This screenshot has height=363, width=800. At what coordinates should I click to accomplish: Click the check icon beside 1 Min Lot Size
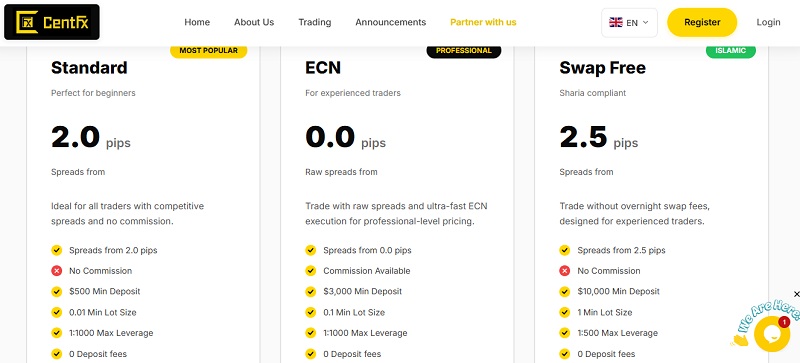(x=565, y=312)
